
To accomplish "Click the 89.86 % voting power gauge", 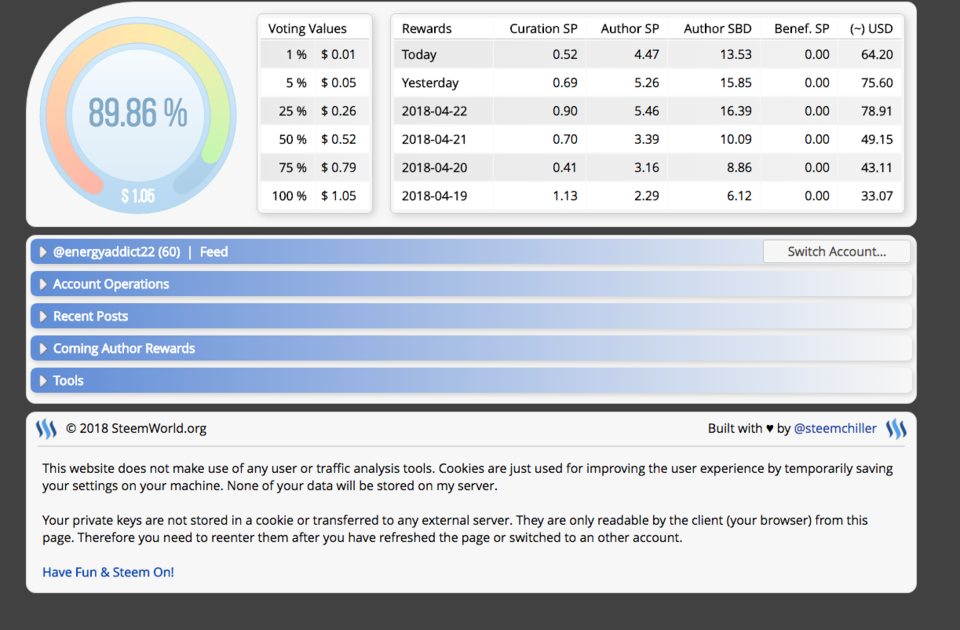I will coord(138,113).
